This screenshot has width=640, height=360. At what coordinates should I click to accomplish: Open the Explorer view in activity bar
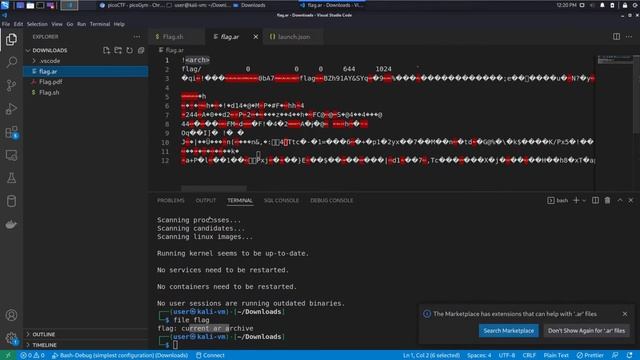[x=11, y=39]
